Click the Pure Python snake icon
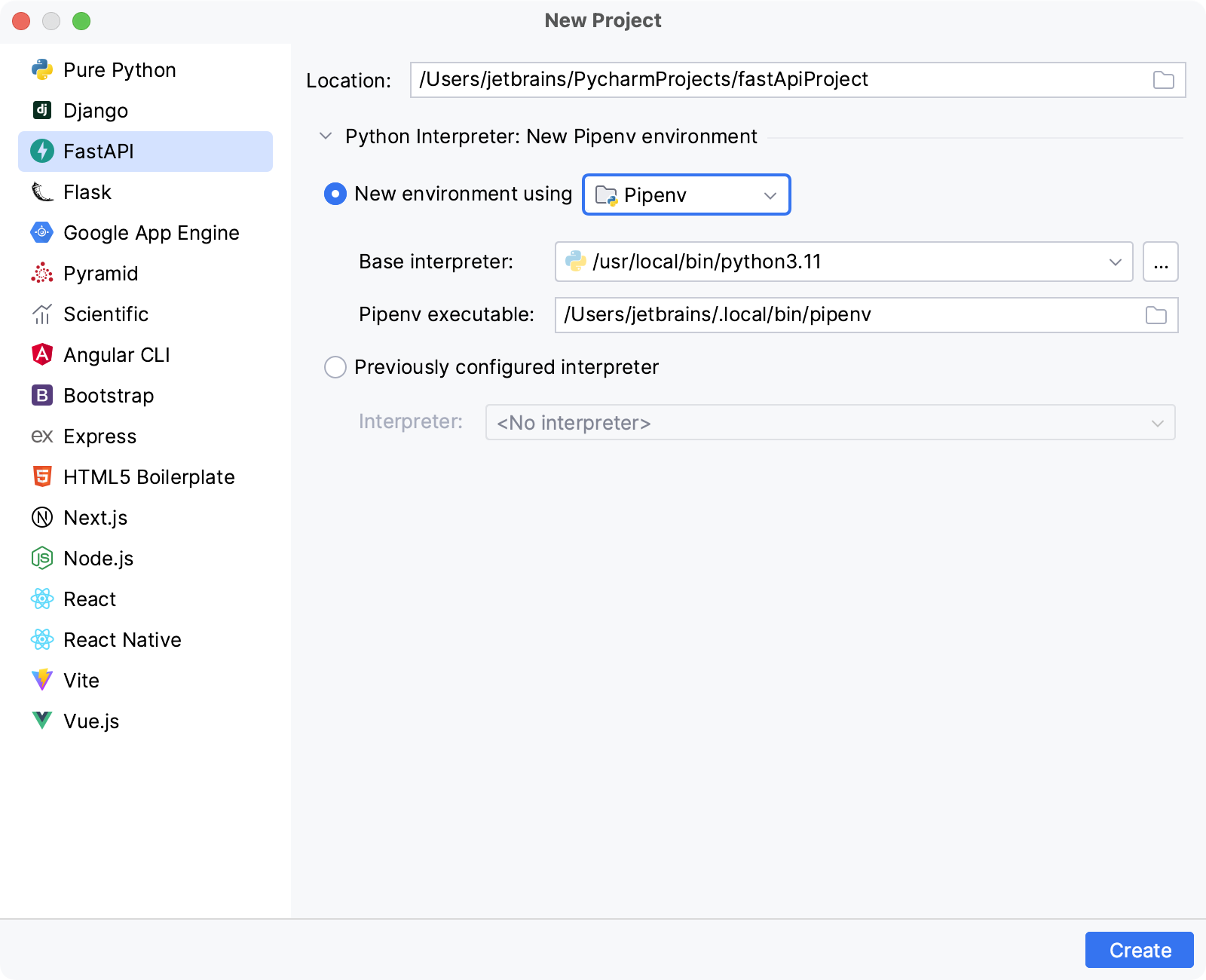This screenshot has height=980, width=1206. tap(42, 70)
